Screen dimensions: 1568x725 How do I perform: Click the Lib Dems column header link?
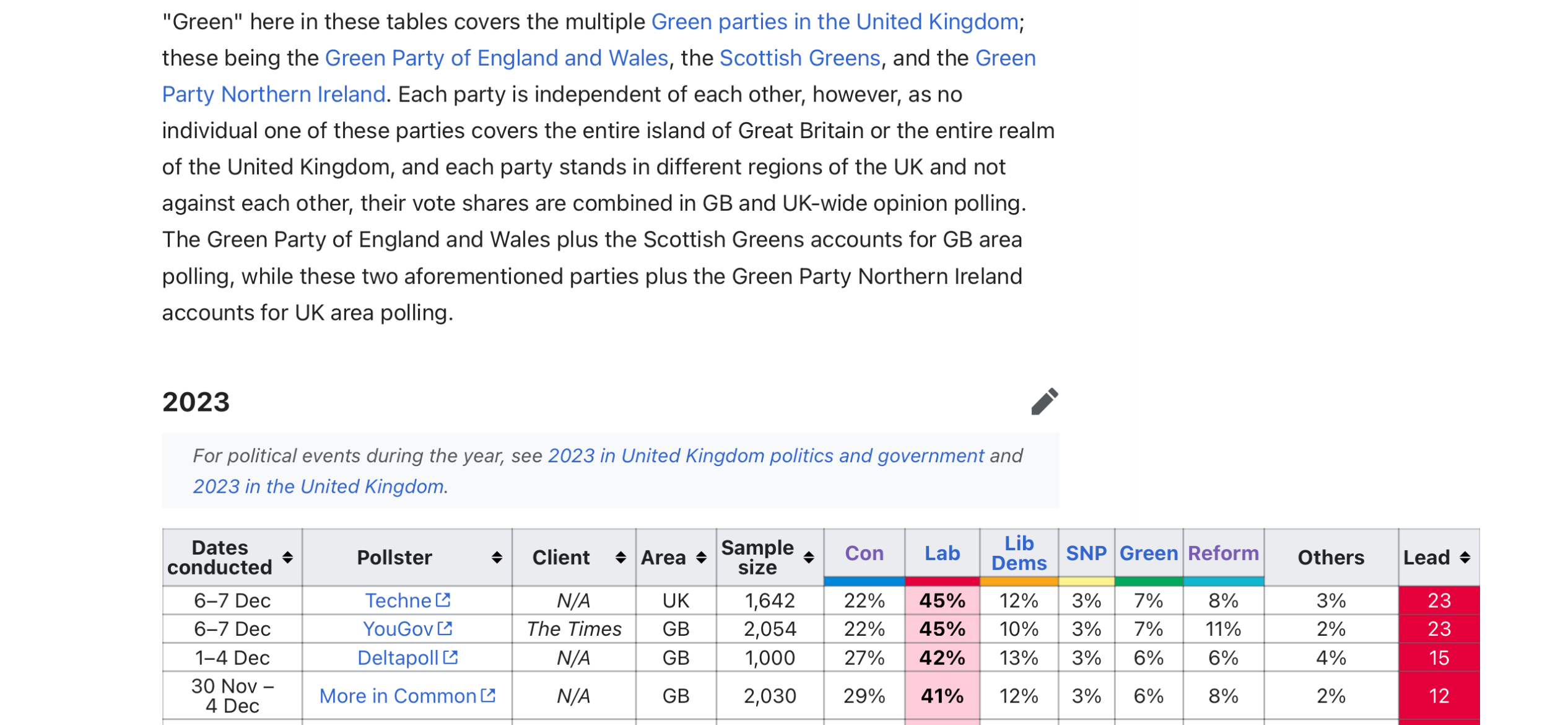click(x=1019, y=553)
